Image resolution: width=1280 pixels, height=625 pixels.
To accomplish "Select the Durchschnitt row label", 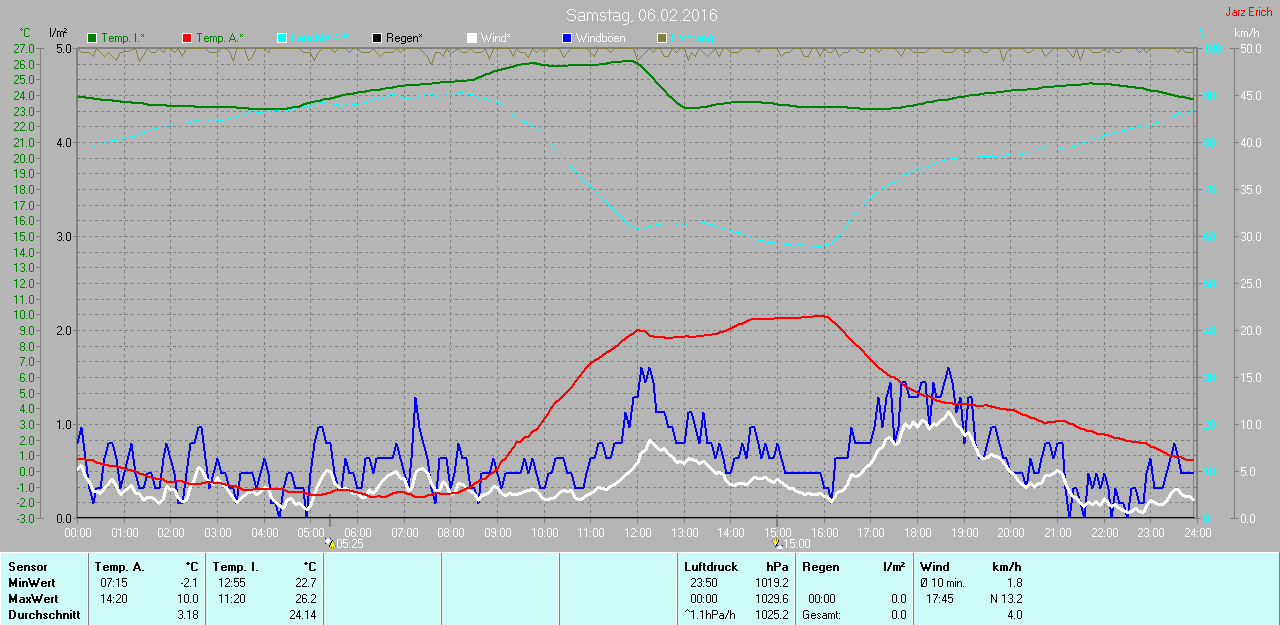I will tap(43, 615).
